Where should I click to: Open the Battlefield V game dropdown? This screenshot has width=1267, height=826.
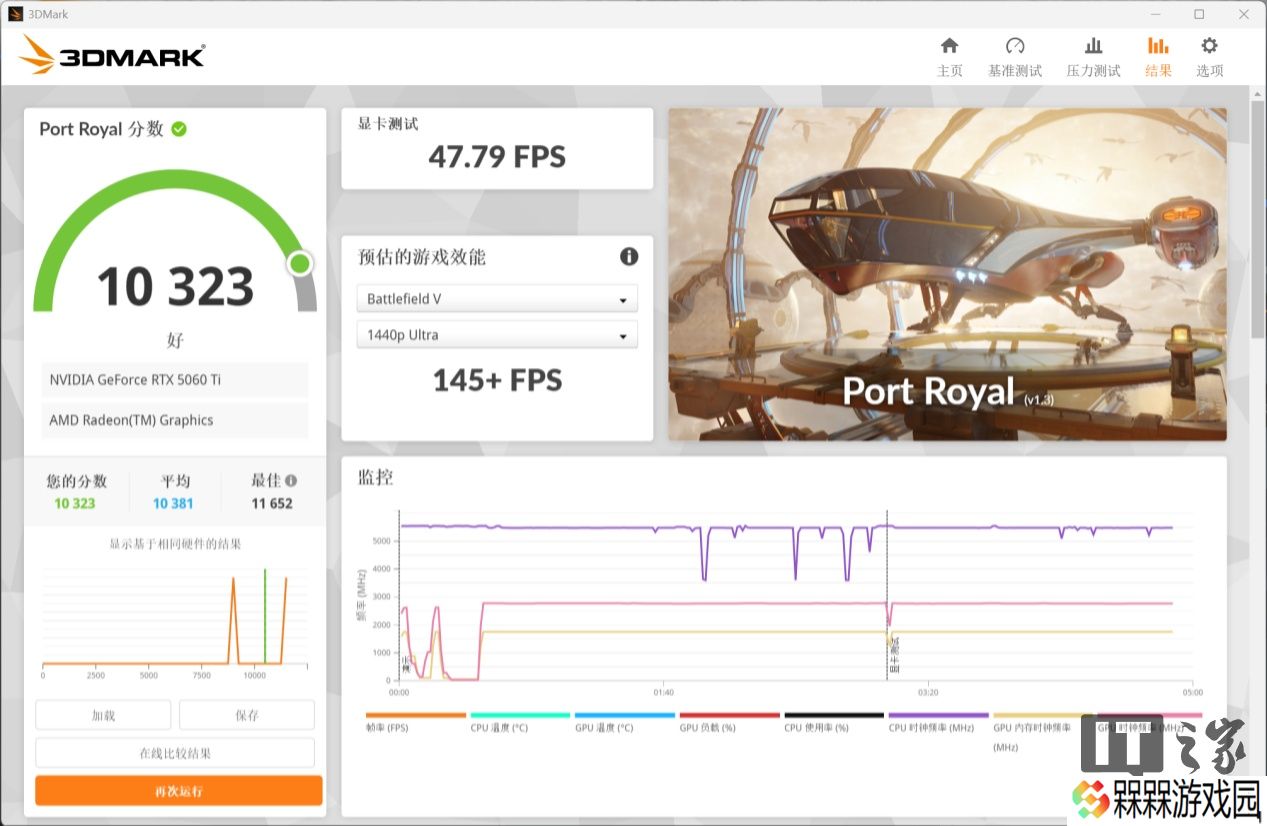coord(497,299)
